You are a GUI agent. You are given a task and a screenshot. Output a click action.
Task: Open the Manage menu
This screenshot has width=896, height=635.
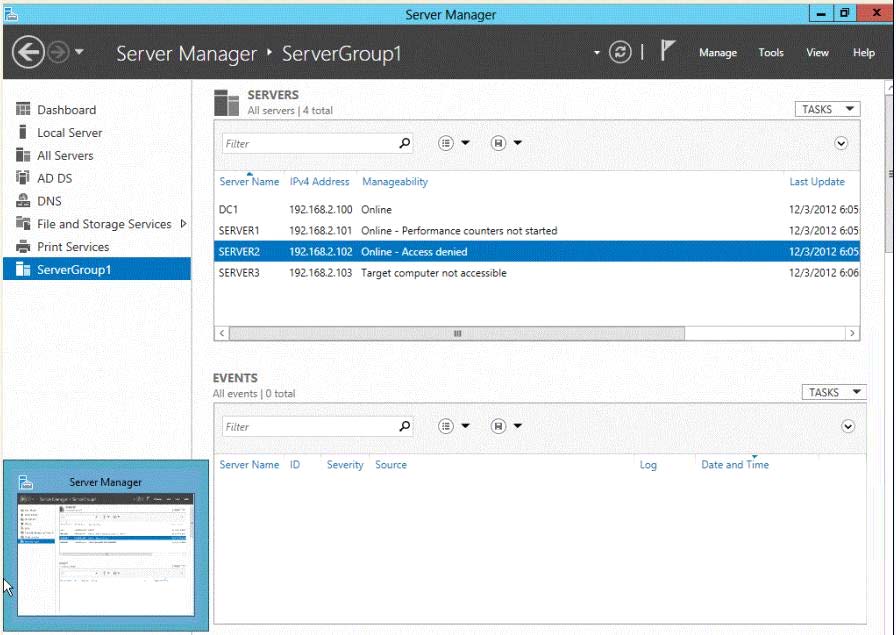(x=717, y=53)
